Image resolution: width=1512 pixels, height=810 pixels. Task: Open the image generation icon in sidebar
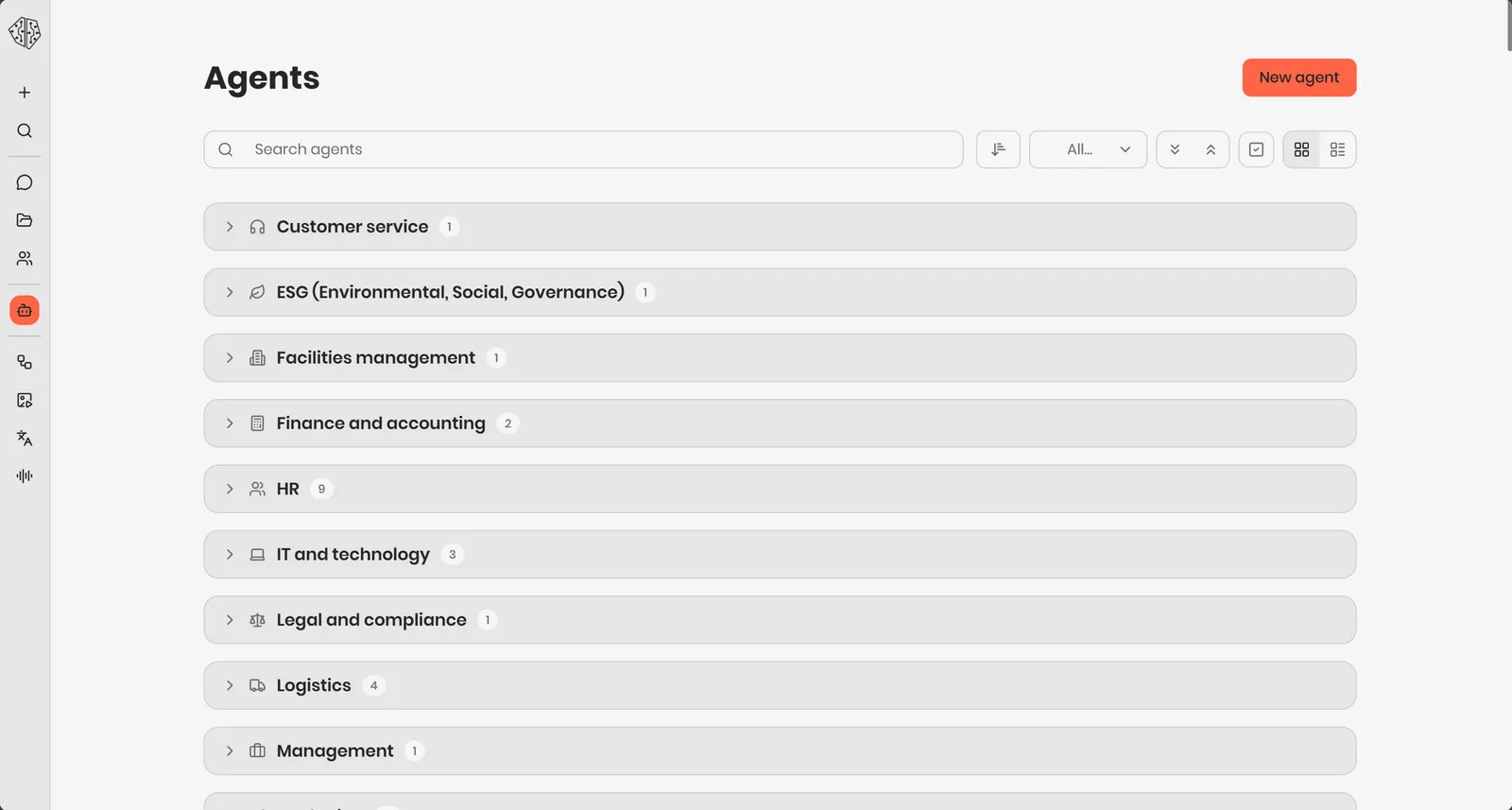point(25,401)
